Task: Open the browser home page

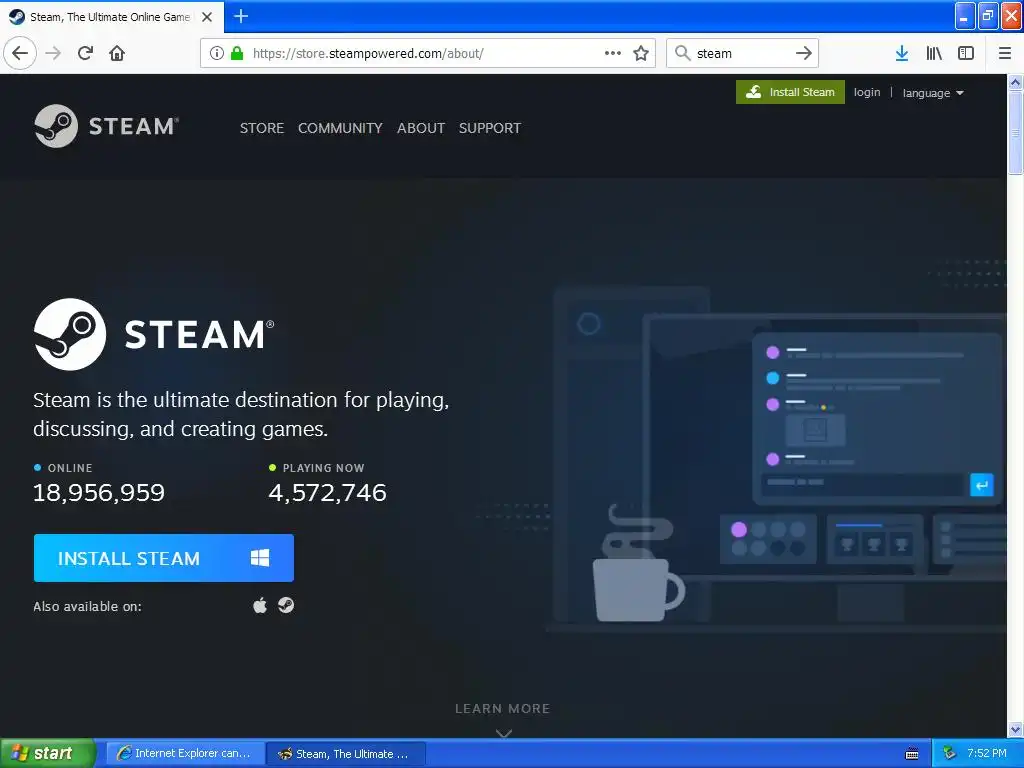Action: pos(117,53)
